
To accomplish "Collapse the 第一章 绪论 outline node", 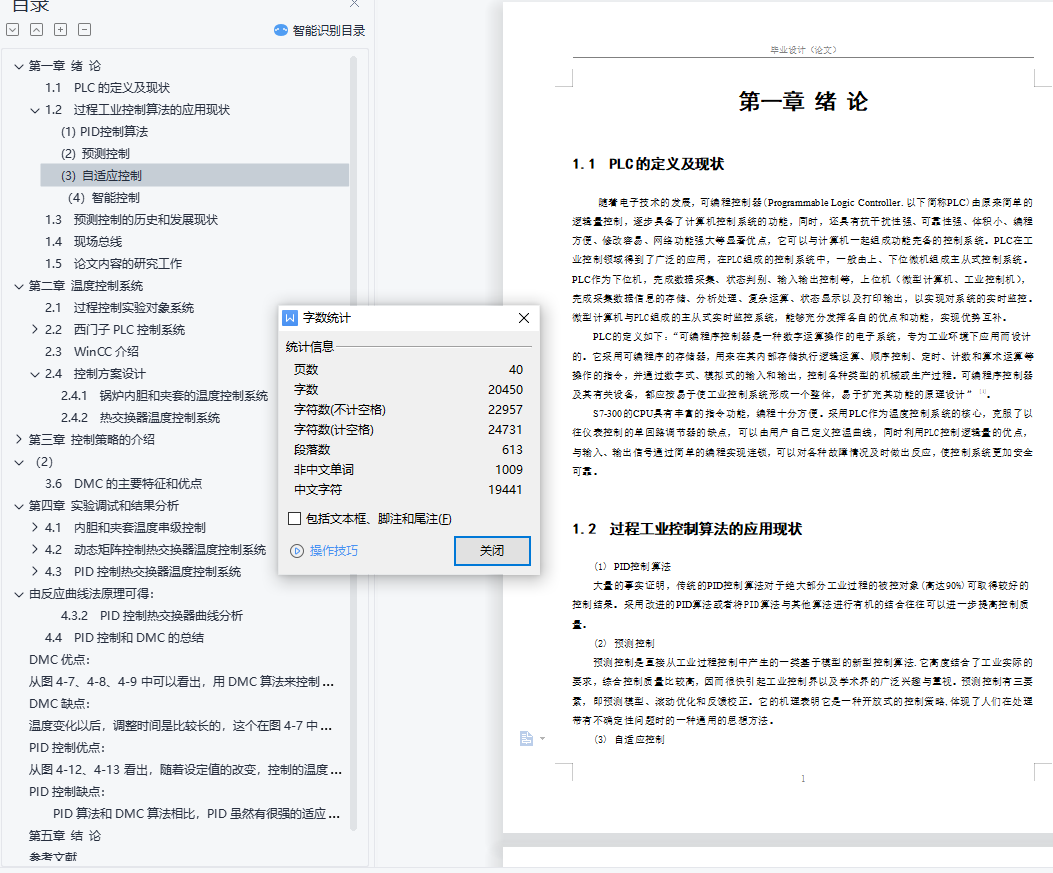I will point(19,66).
